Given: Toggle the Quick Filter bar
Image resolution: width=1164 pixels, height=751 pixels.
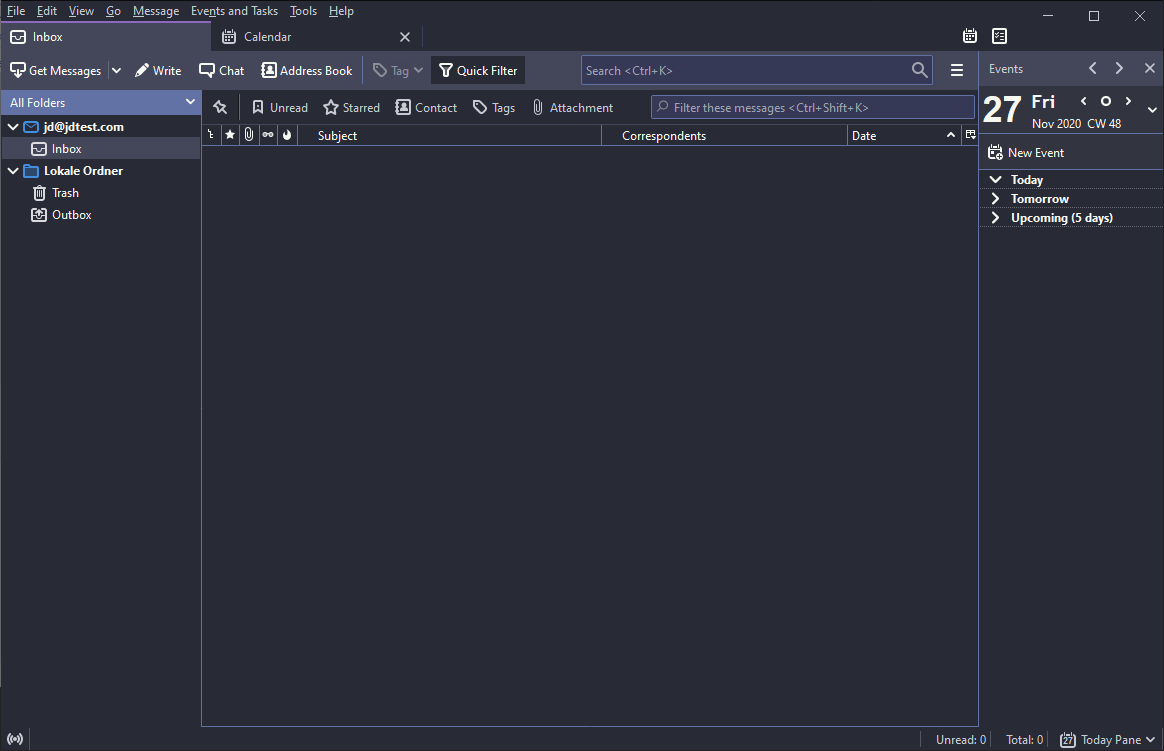Looking at the screenshot, I should [x=477, y=70].
